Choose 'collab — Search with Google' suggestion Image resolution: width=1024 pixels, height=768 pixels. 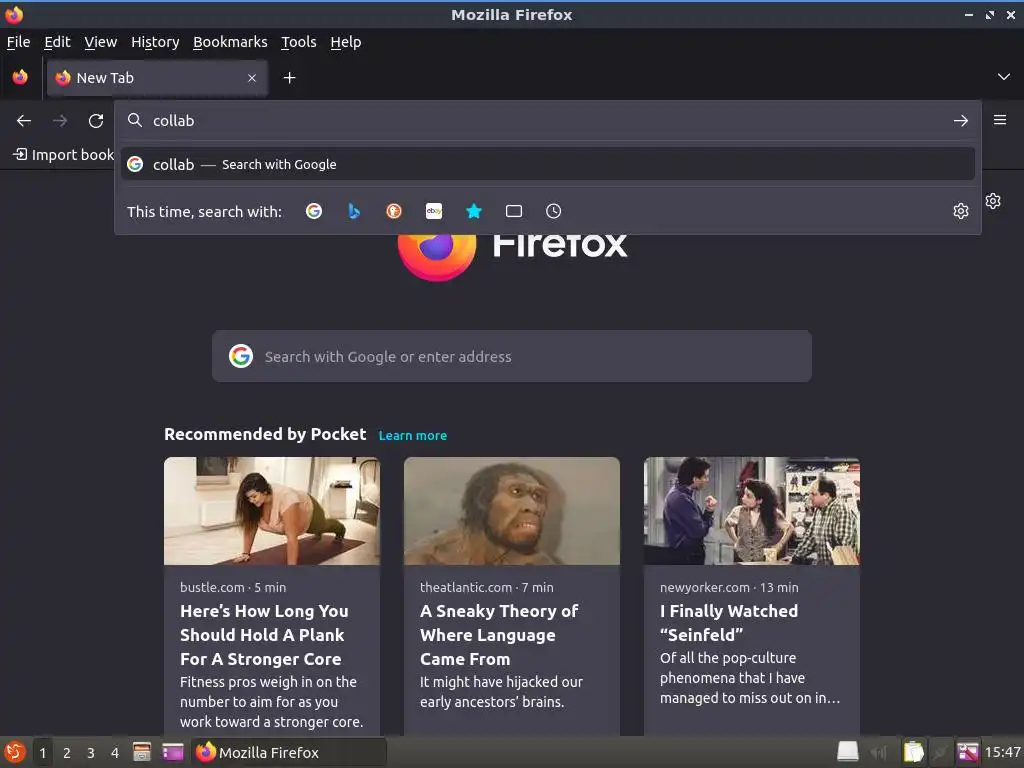coord(547,165)
